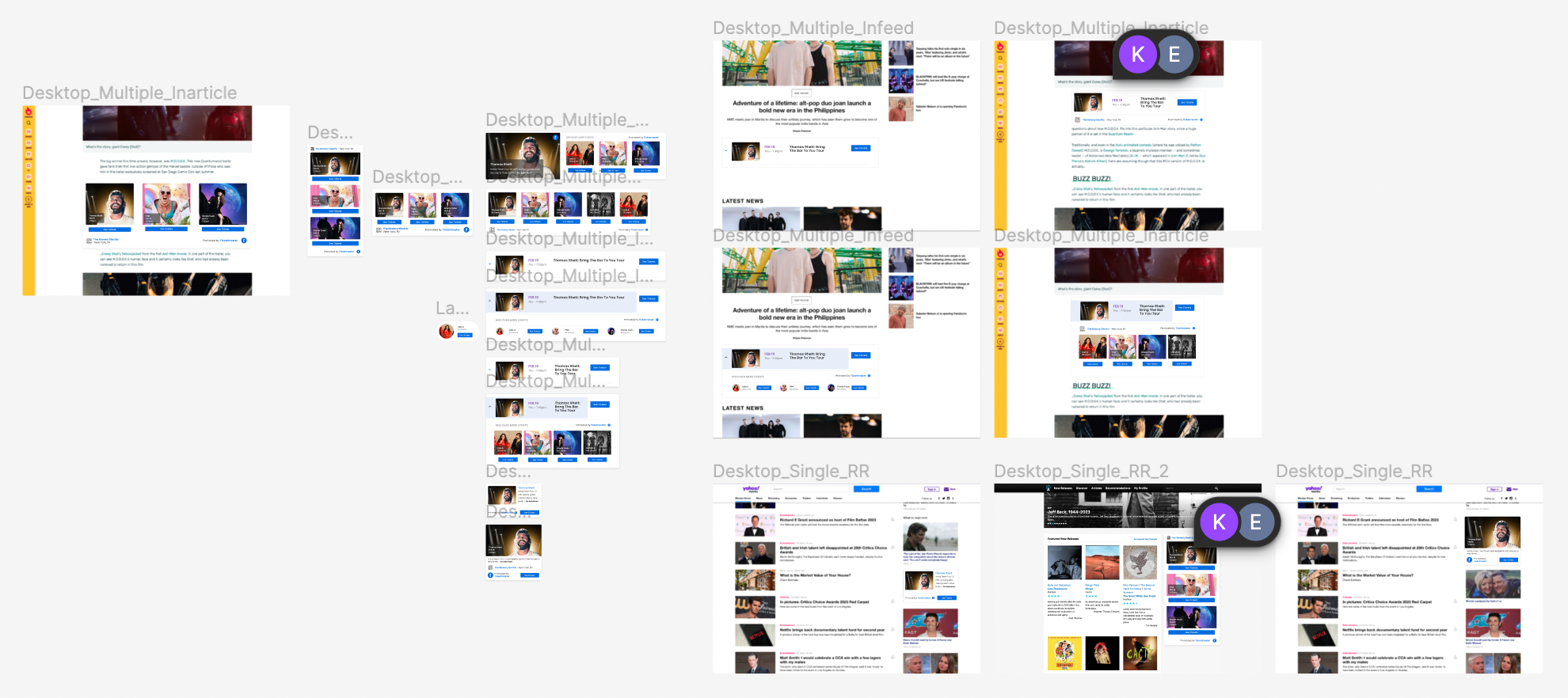The width and height of the screenshot is (1568, 698).
Task: Click See Tickets under the Thomas Rhett card in the leftmost Inarticle frame
Action: (x=109, y=230)
